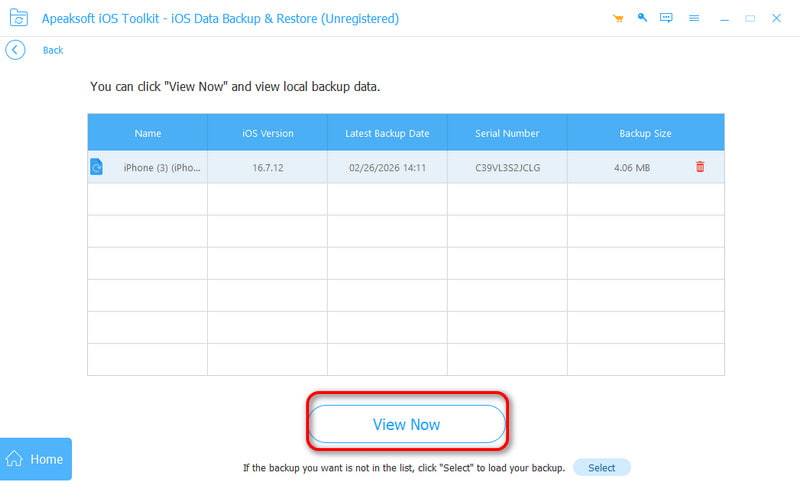Click the Latest Backup Date column header
This screenshot has width=800, height=489.
coord(386,133)
